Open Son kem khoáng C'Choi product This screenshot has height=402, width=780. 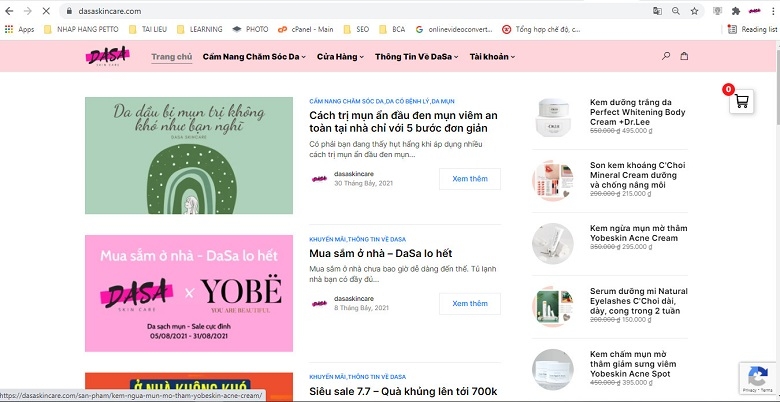pos(638,175)
